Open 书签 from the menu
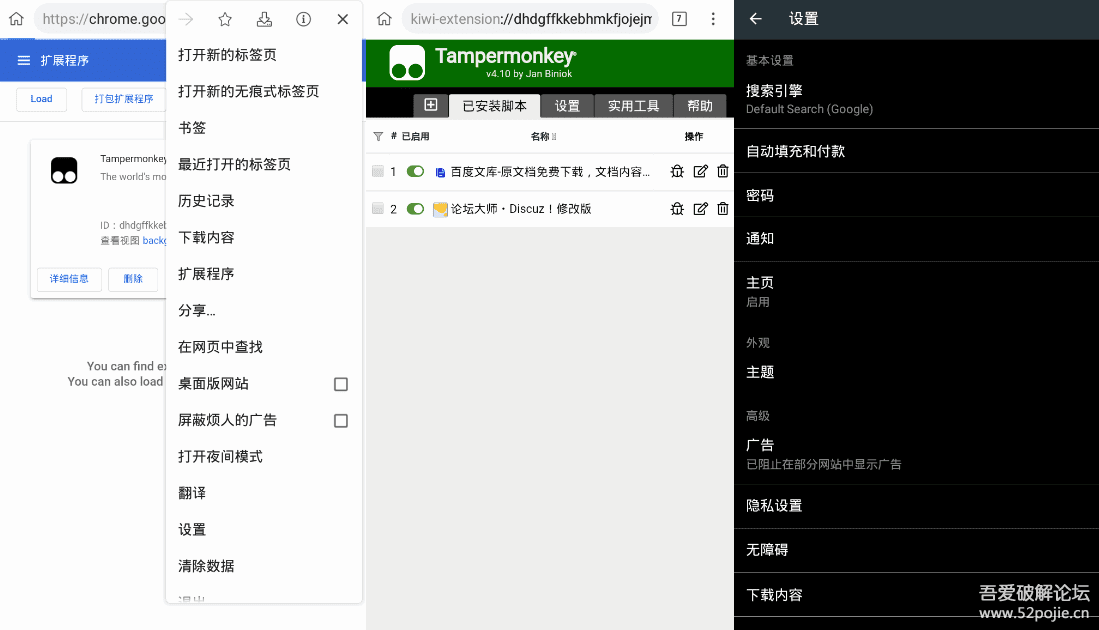 click(264, 128)
